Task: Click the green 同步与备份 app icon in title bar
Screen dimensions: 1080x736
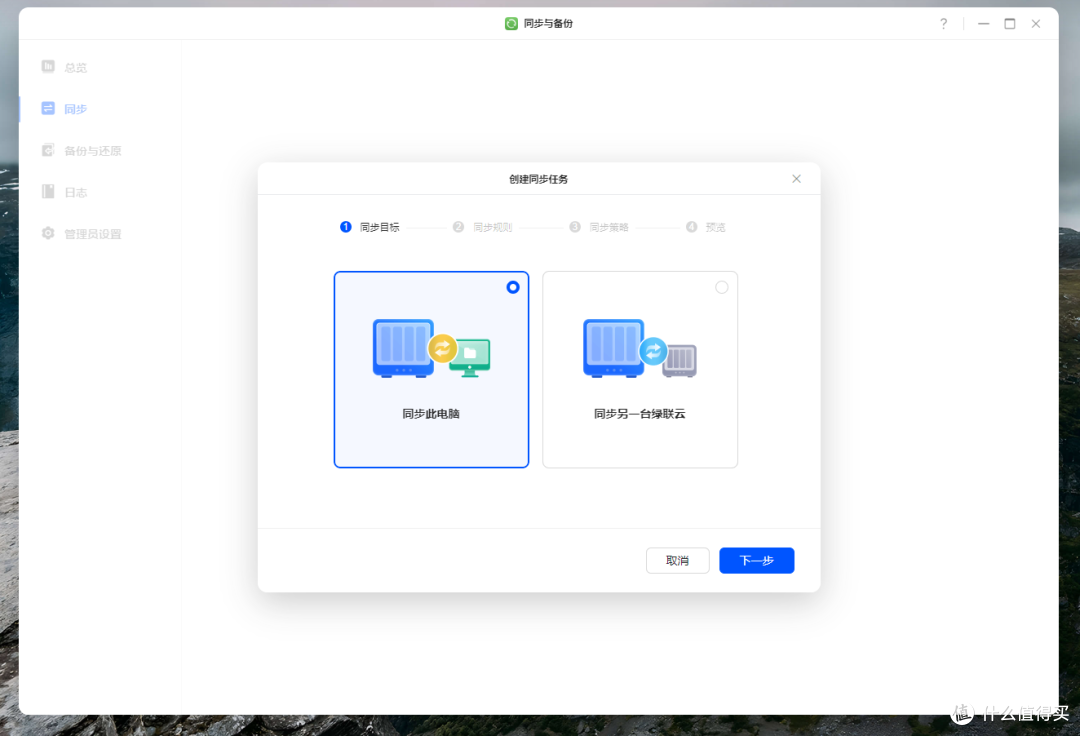Action: (x=511, y=23)
